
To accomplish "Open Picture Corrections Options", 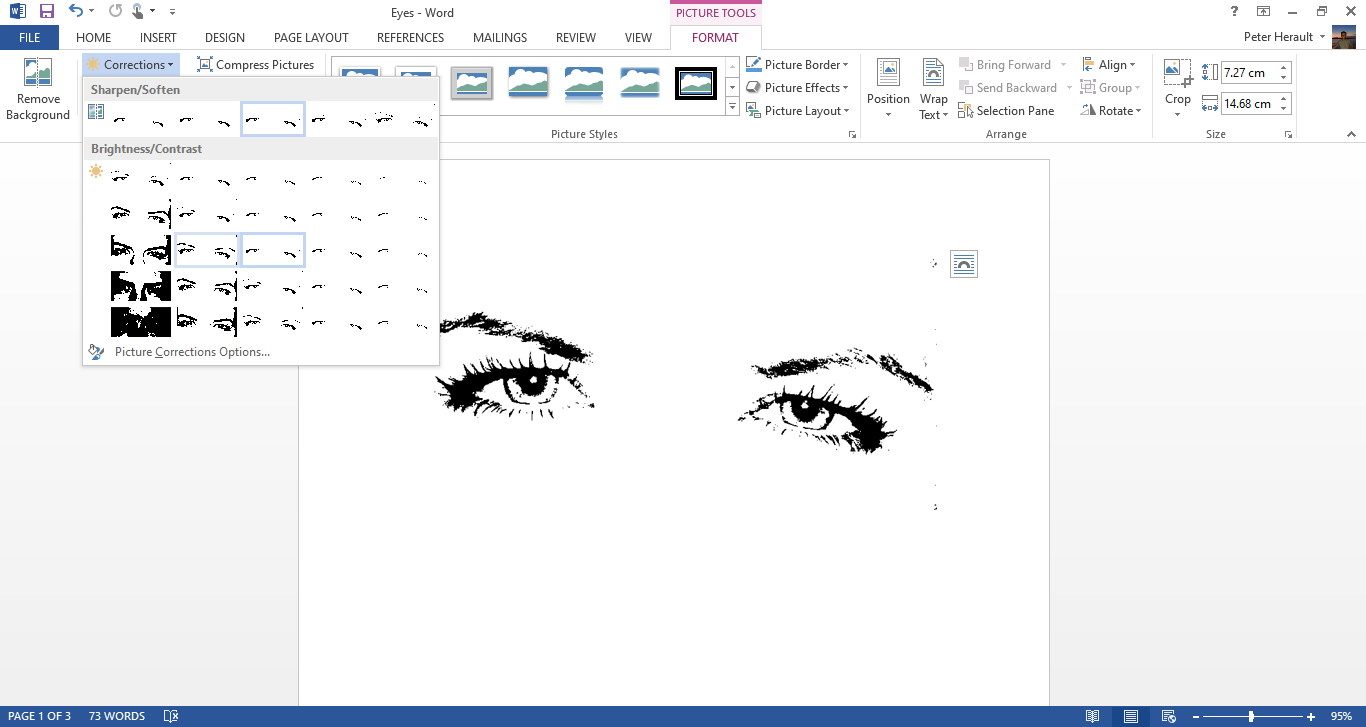I will point(192,351).
